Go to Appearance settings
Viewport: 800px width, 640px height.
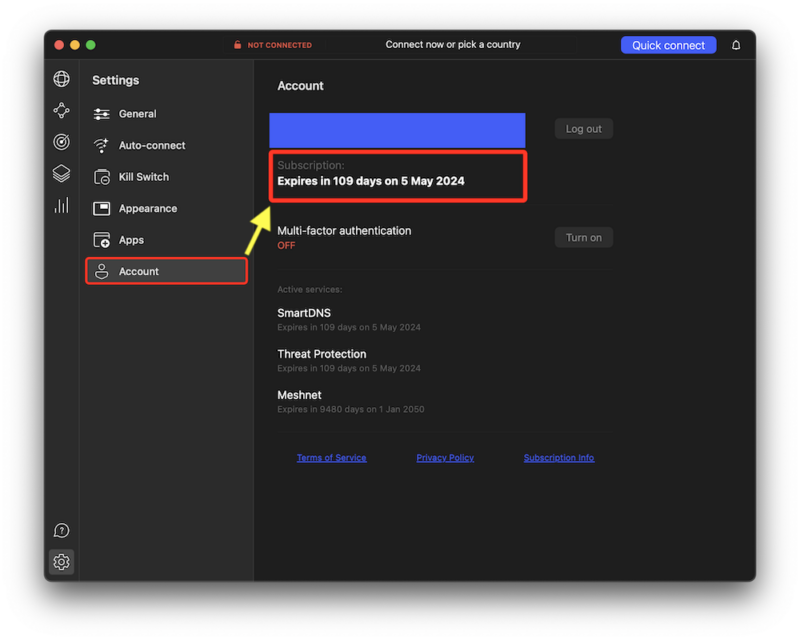pos(166,208)
